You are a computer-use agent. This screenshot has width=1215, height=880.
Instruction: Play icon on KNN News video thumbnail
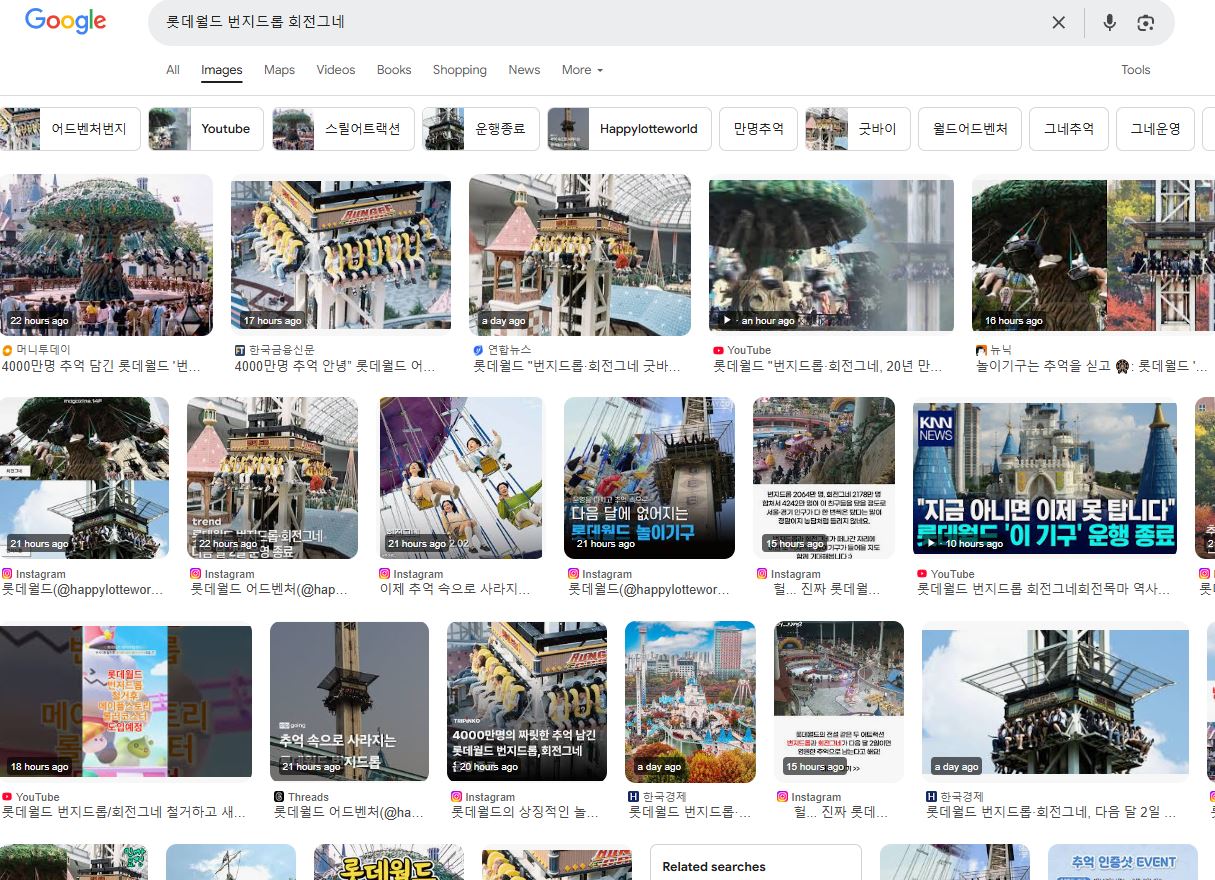click(x=932, y=544)
